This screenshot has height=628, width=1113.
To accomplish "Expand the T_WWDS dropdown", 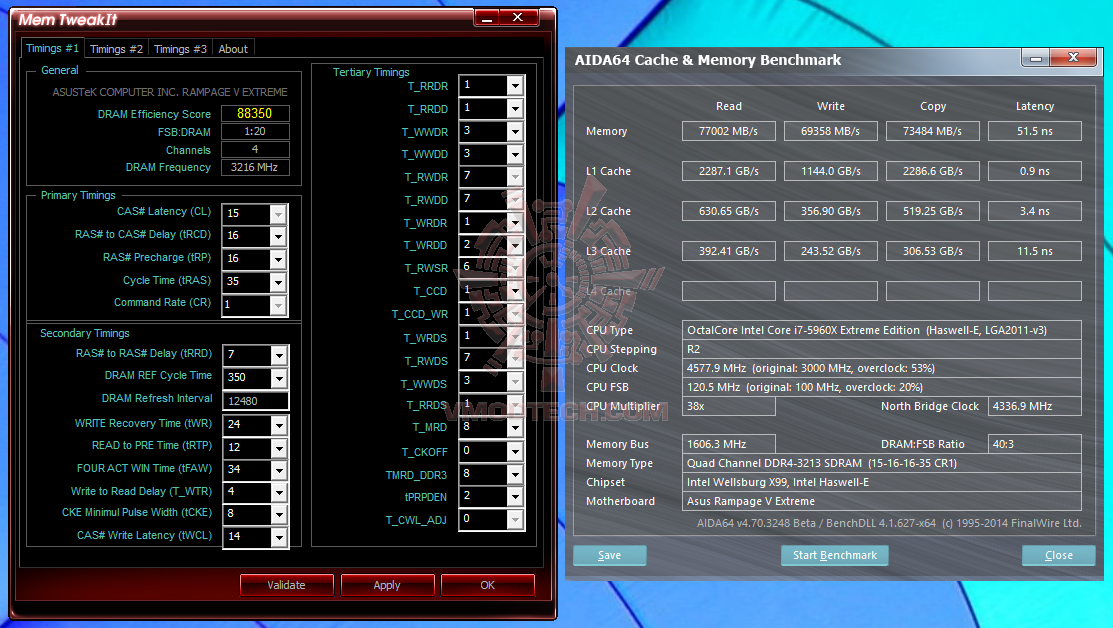I will (515, 381).
